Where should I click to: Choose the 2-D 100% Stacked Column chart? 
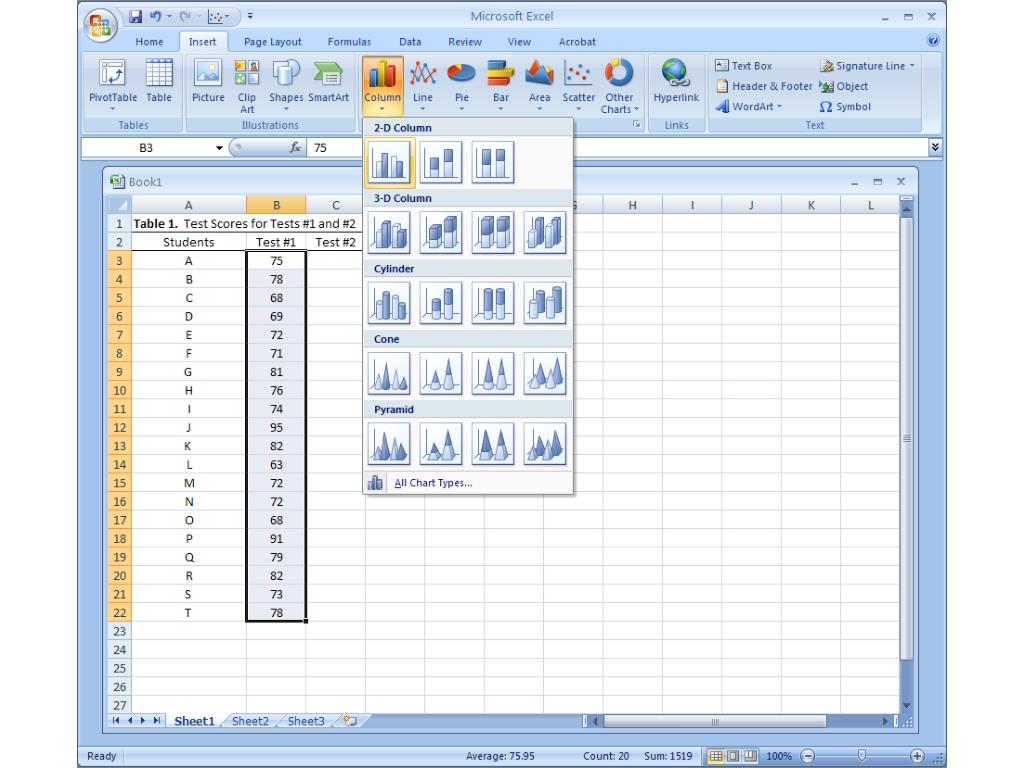[493, 162]
